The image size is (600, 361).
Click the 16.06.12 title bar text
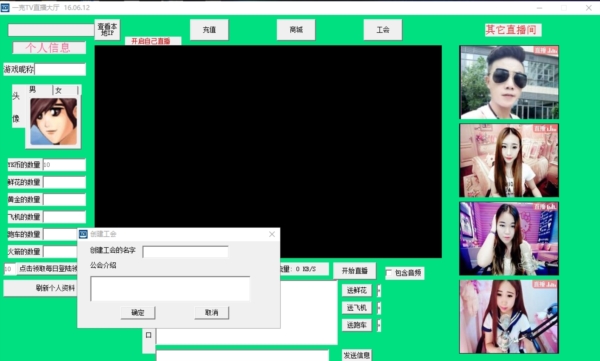tap(77, 8)
